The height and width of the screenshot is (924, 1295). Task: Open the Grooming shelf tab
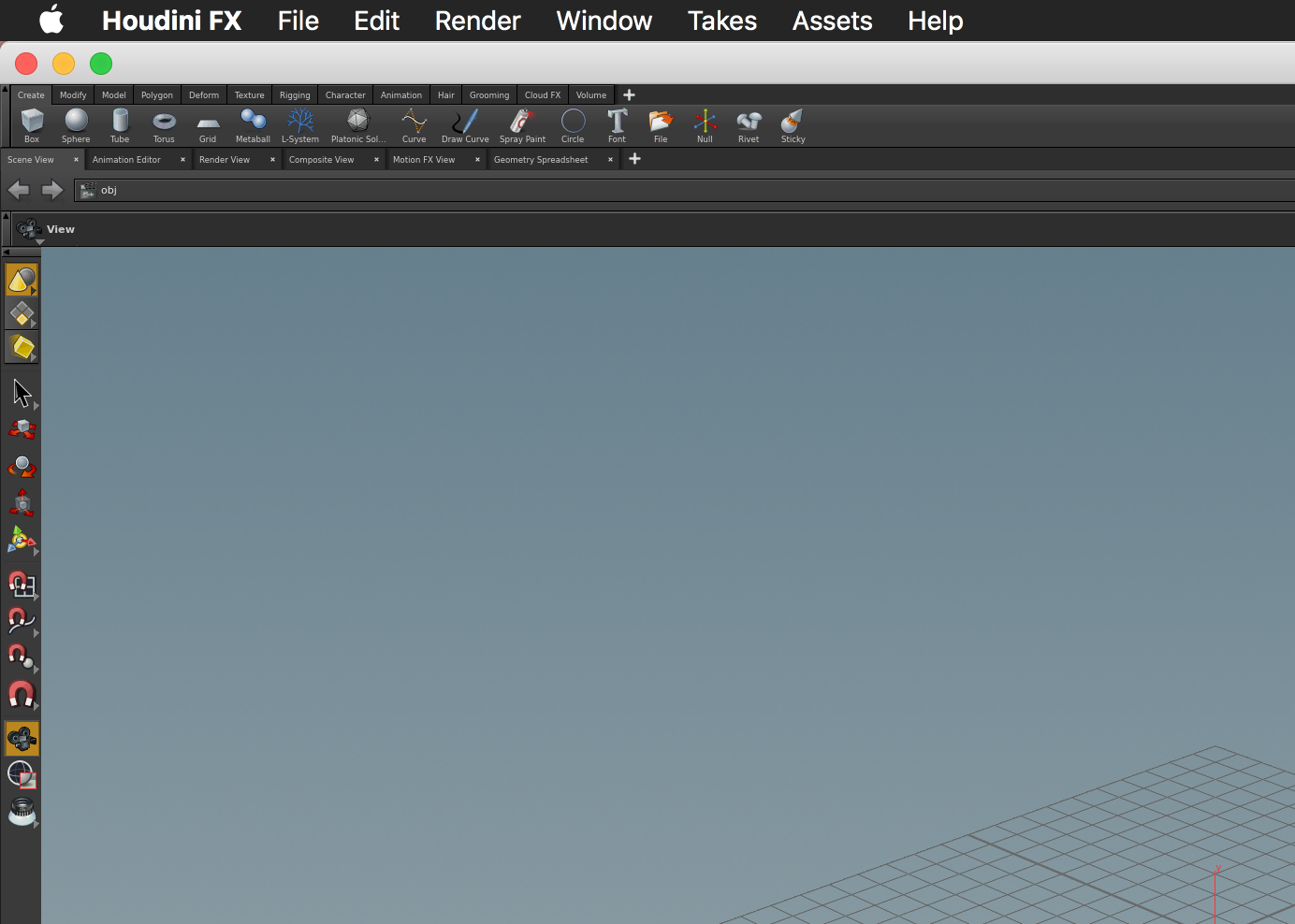click(489, 94)
